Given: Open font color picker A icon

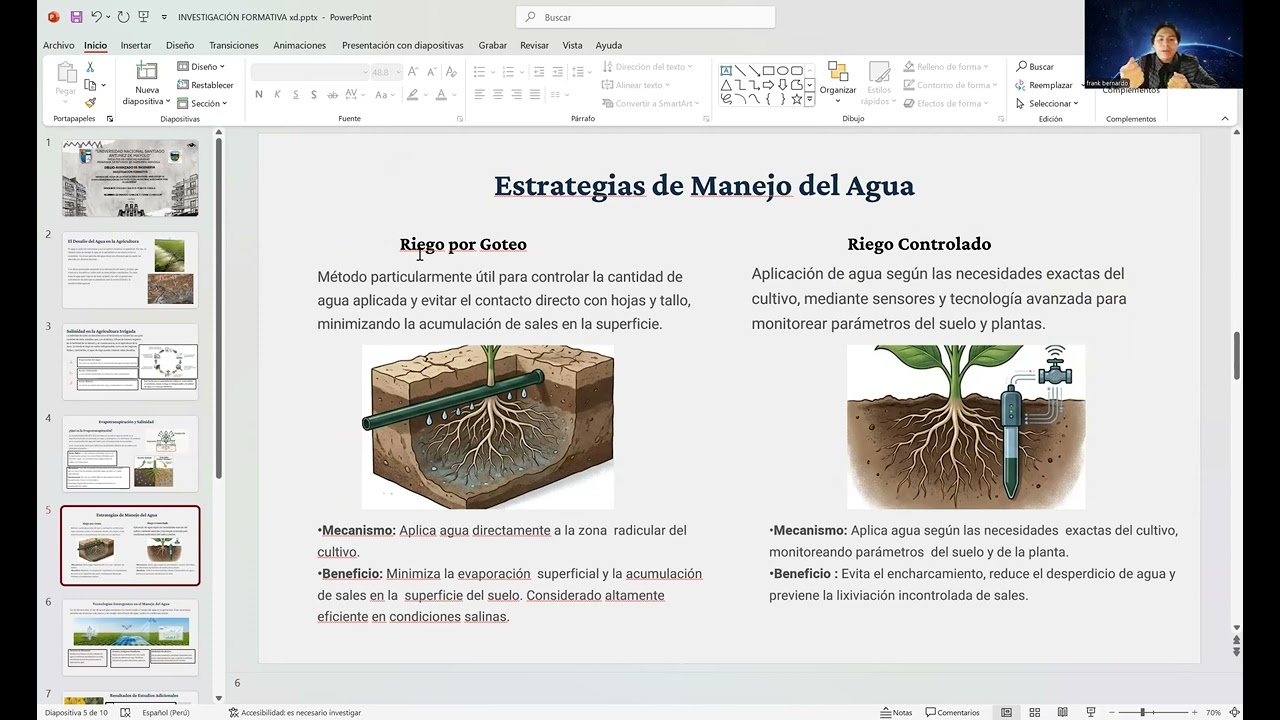Looking at the screenshot, I should (x=441, y=94).
